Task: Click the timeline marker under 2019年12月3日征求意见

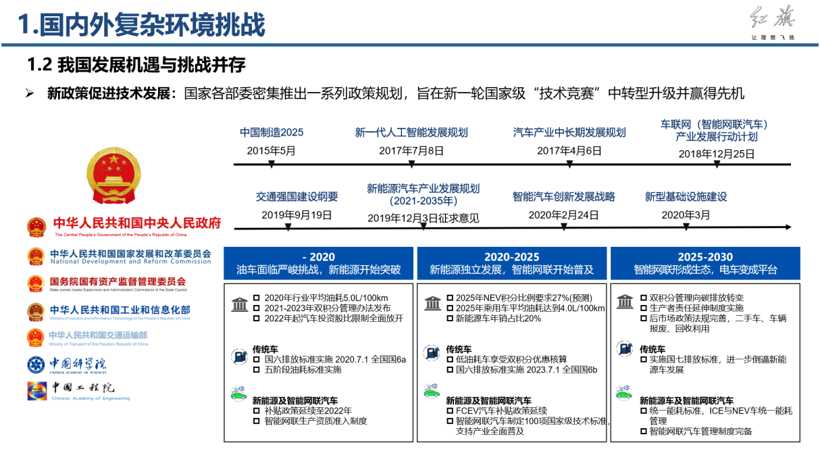Action: (x=423, y=227)
